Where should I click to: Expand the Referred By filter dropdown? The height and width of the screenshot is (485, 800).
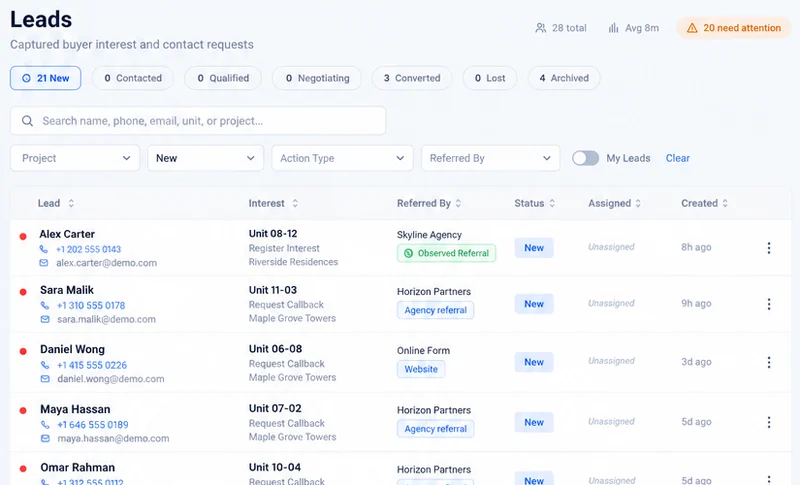[490, 158]
